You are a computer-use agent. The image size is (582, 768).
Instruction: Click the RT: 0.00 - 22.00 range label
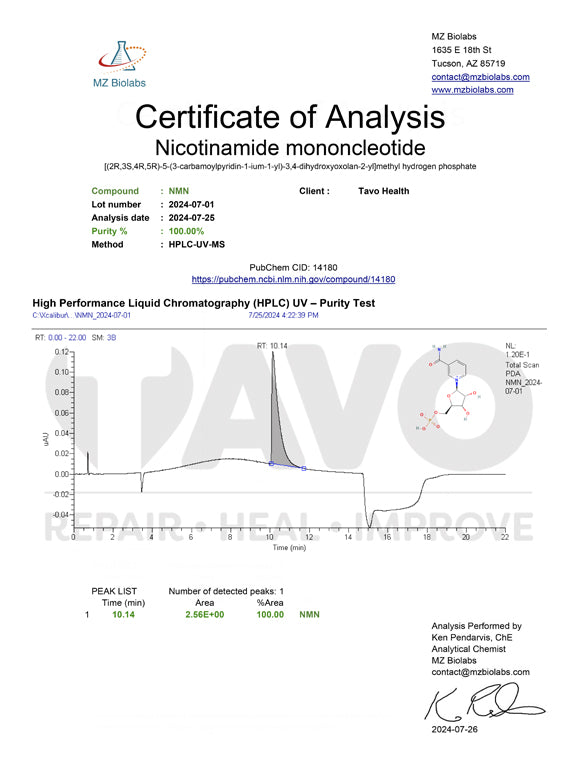pos(60,338)
